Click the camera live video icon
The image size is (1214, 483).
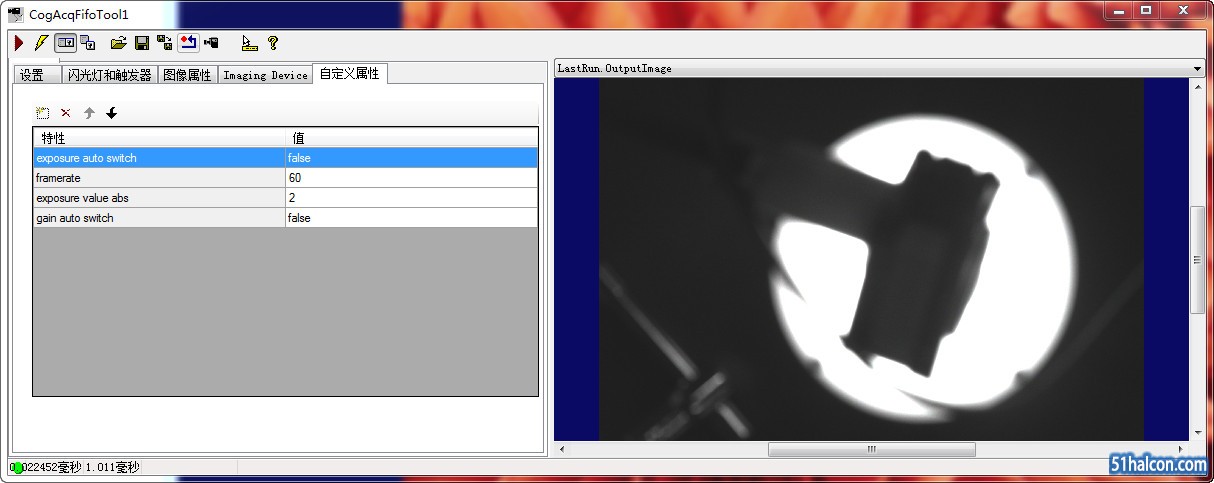click(x=211, y=43)
